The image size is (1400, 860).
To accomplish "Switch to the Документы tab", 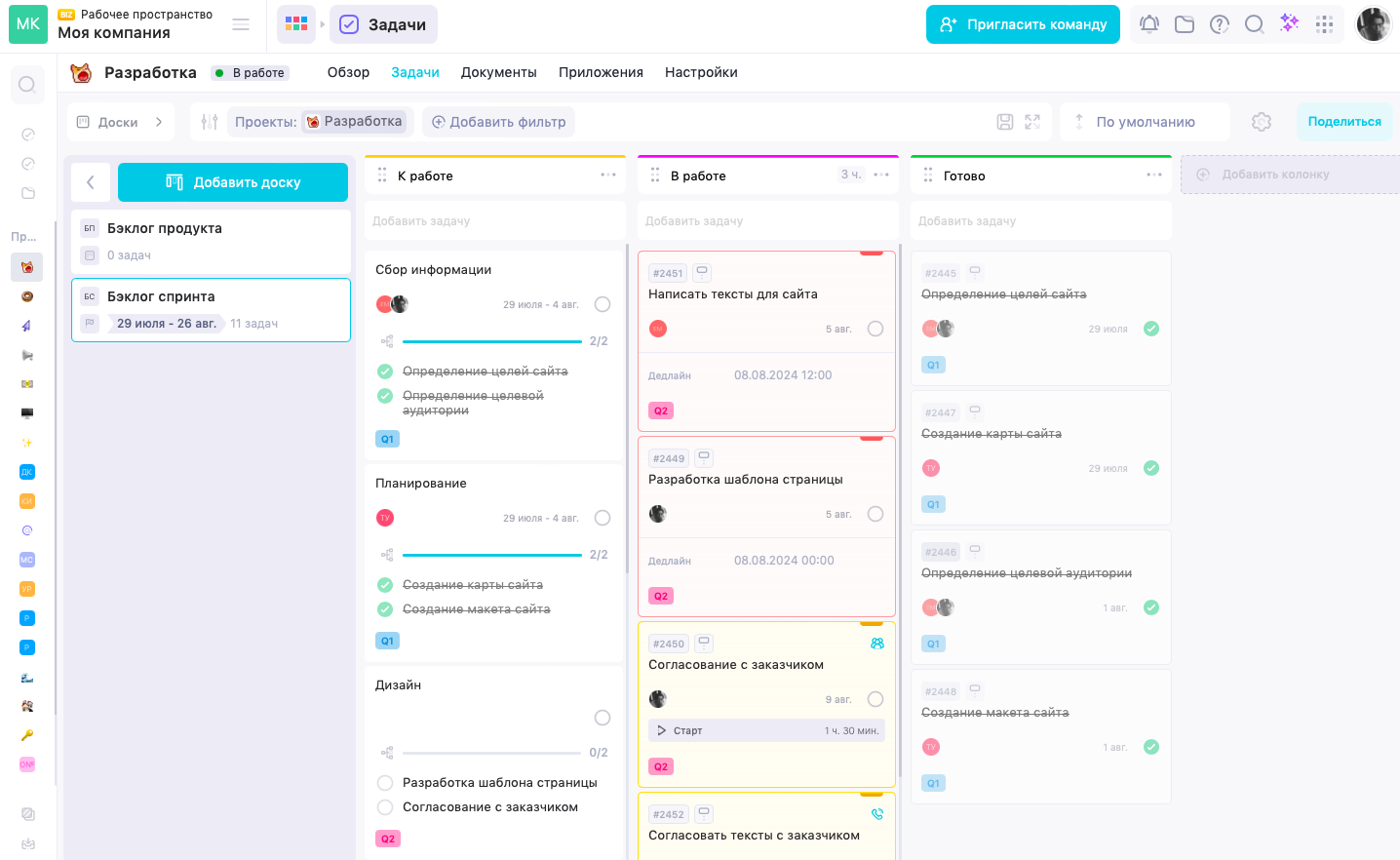I will click(498, 72).
